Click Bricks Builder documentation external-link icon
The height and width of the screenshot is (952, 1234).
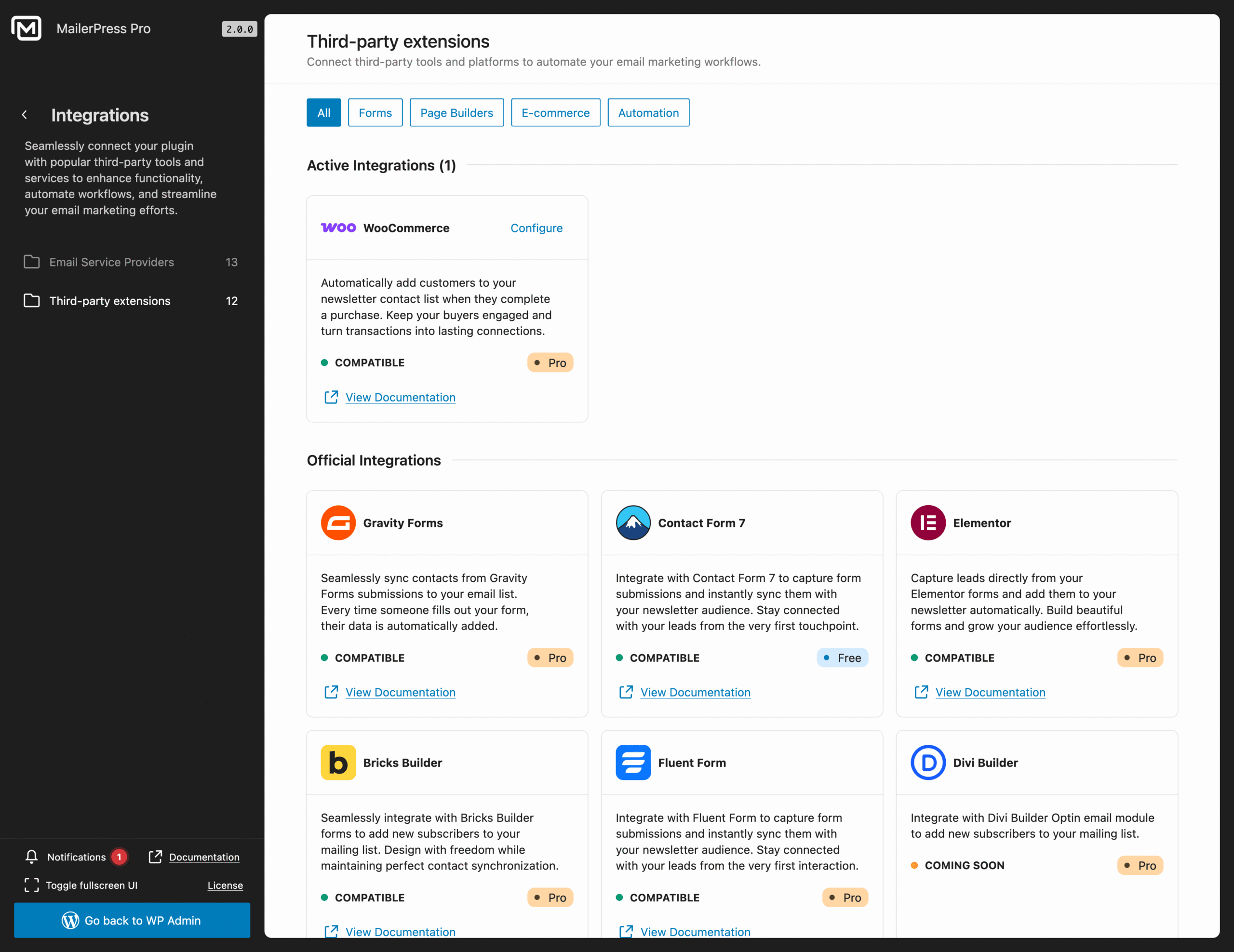pyautogui.click(x=331, y=932)
